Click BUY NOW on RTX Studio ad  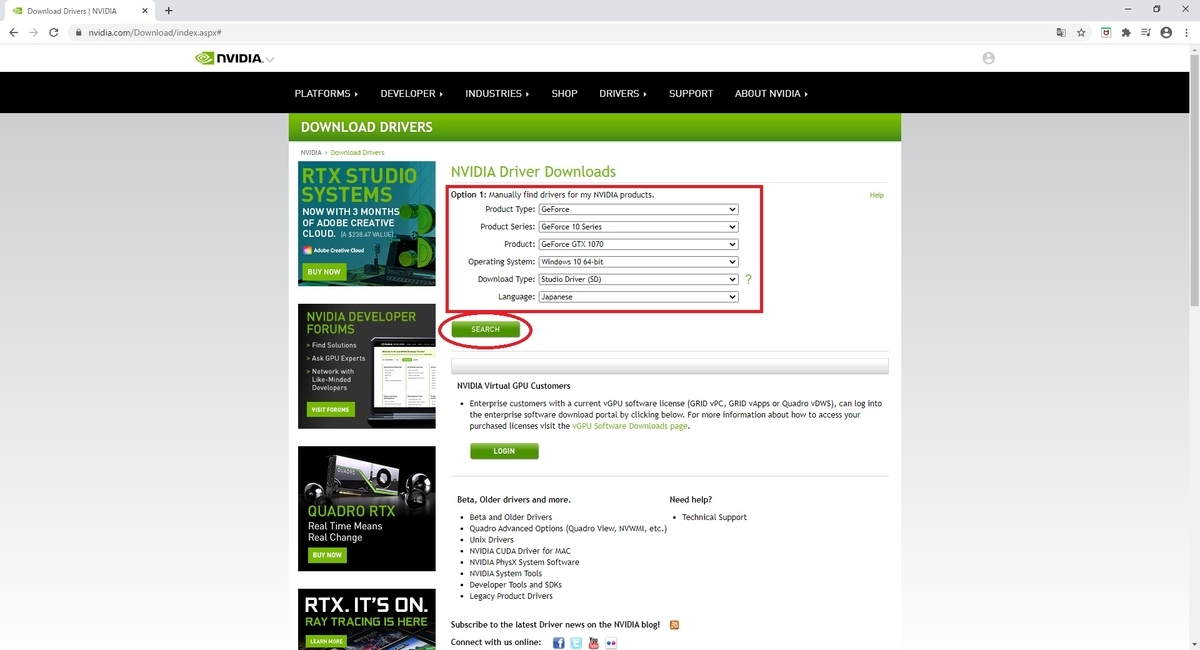pos(324,271)
